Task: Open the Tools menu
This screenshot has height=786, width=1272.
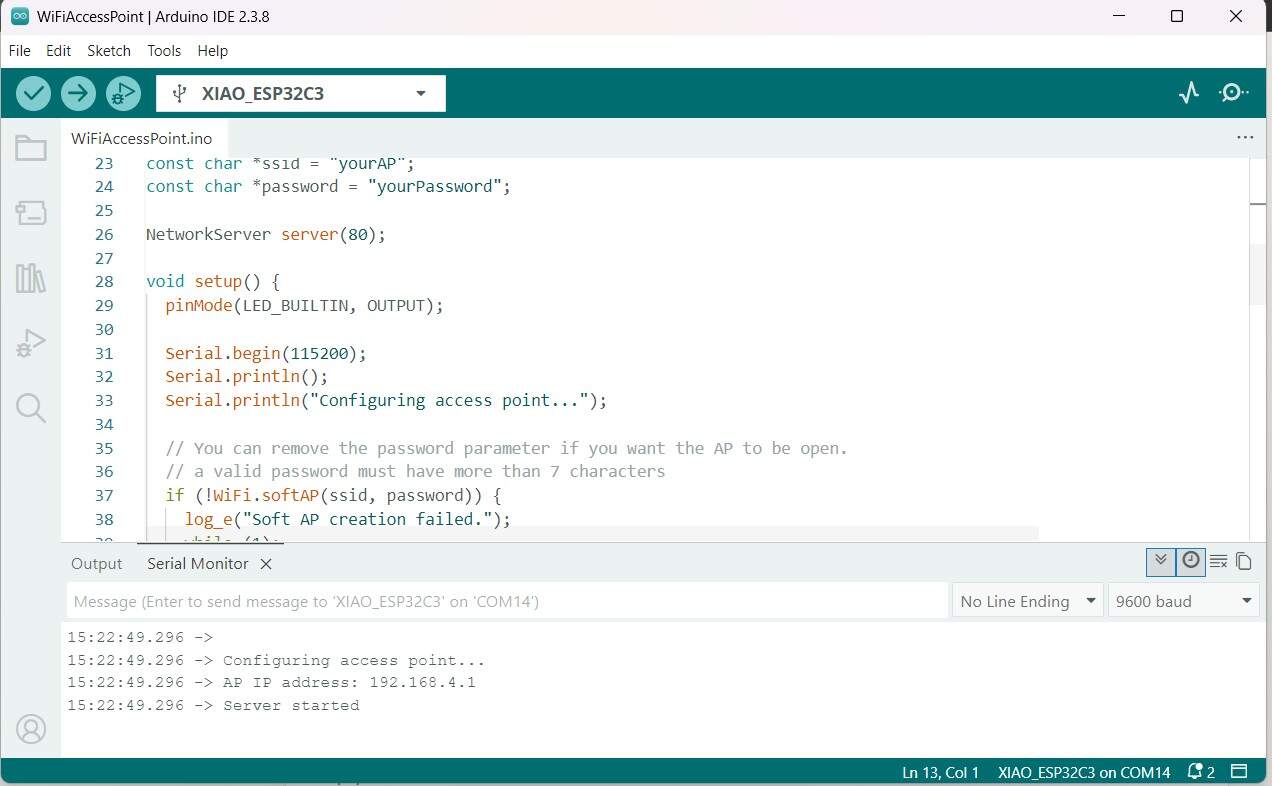Action: tap(164, 50)
